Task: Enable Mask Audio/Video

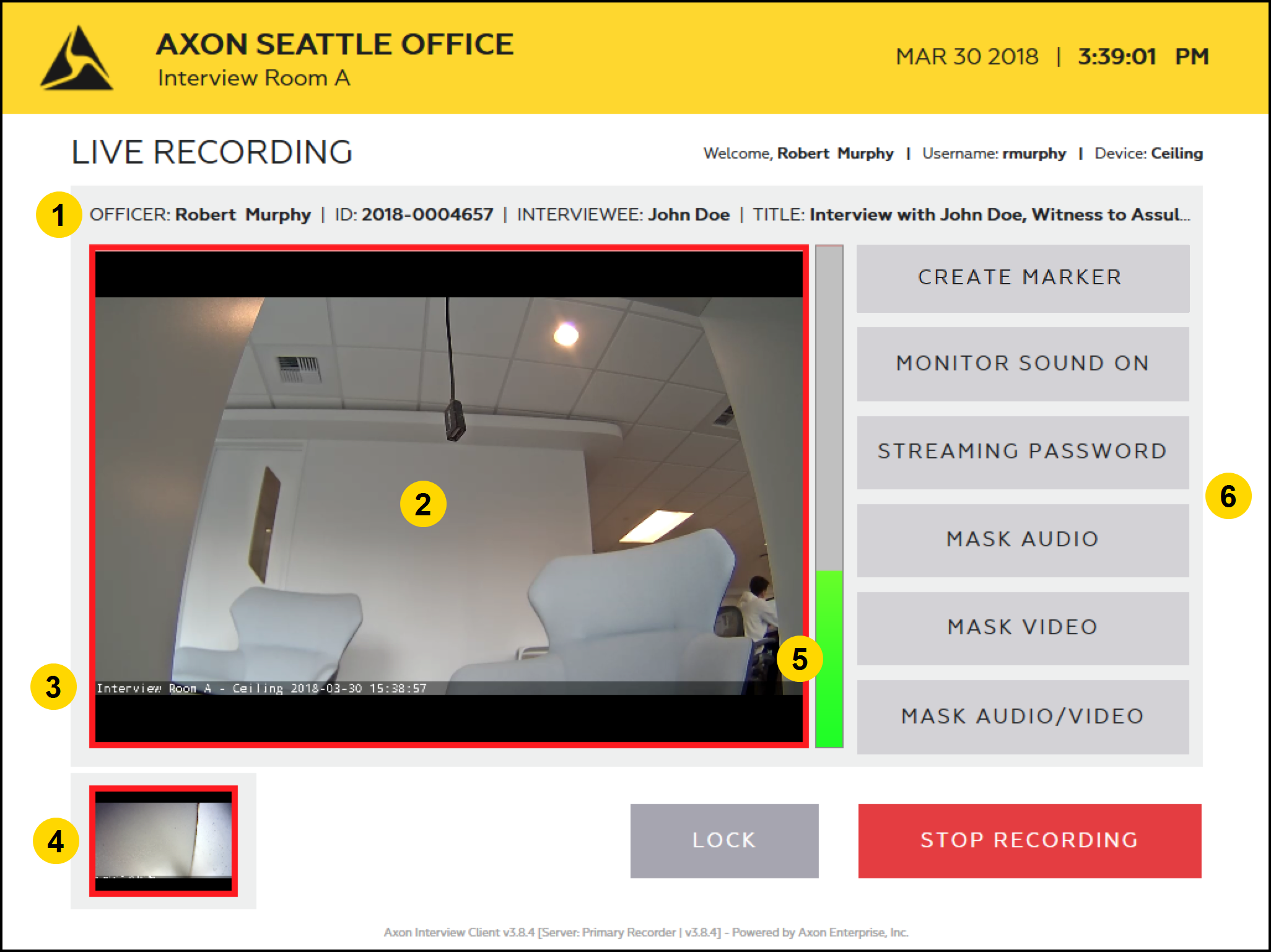Action: tap(1023, 717)
